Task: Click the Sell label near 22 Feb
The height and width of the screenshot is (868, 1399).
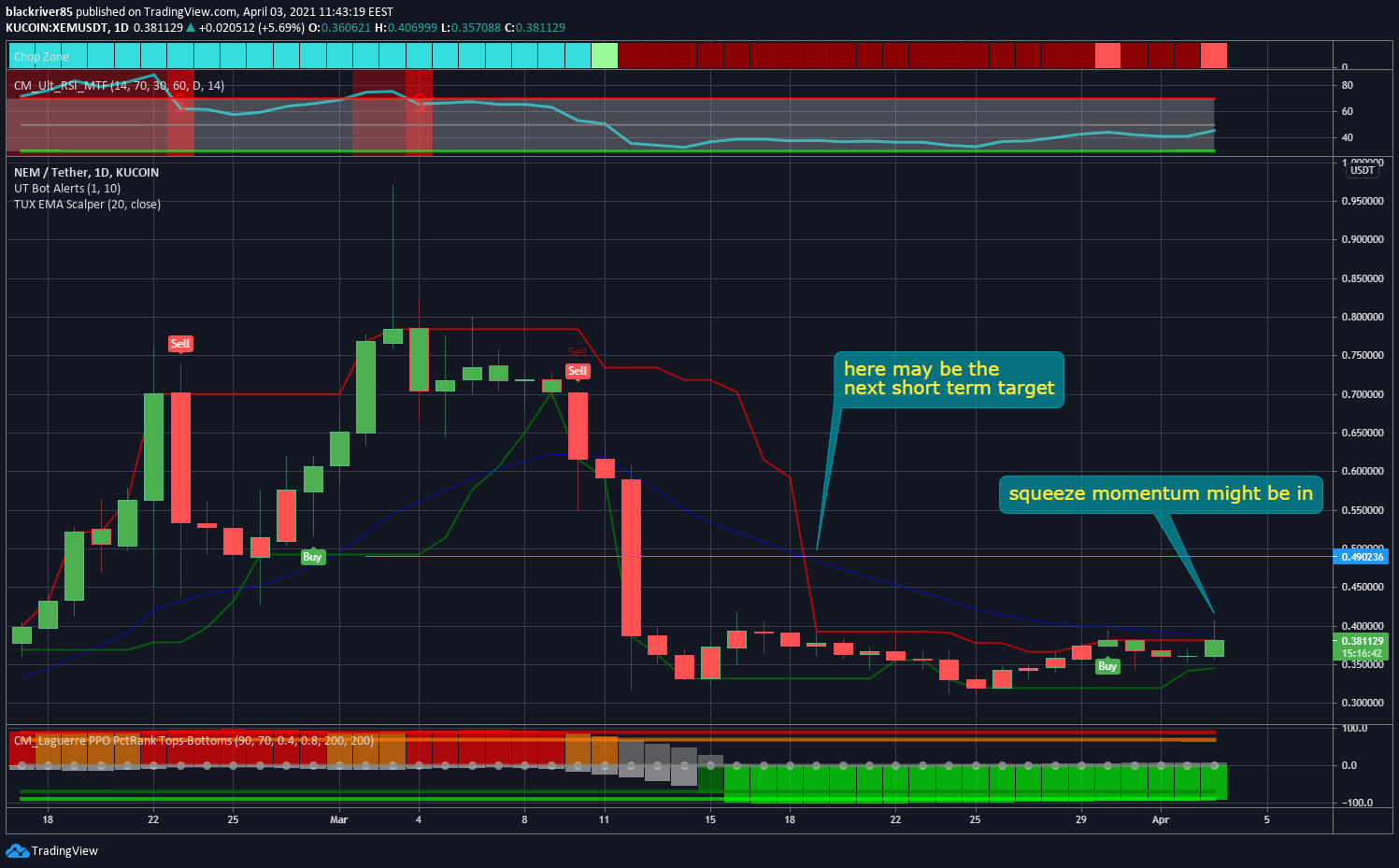Action: [180, 344]
